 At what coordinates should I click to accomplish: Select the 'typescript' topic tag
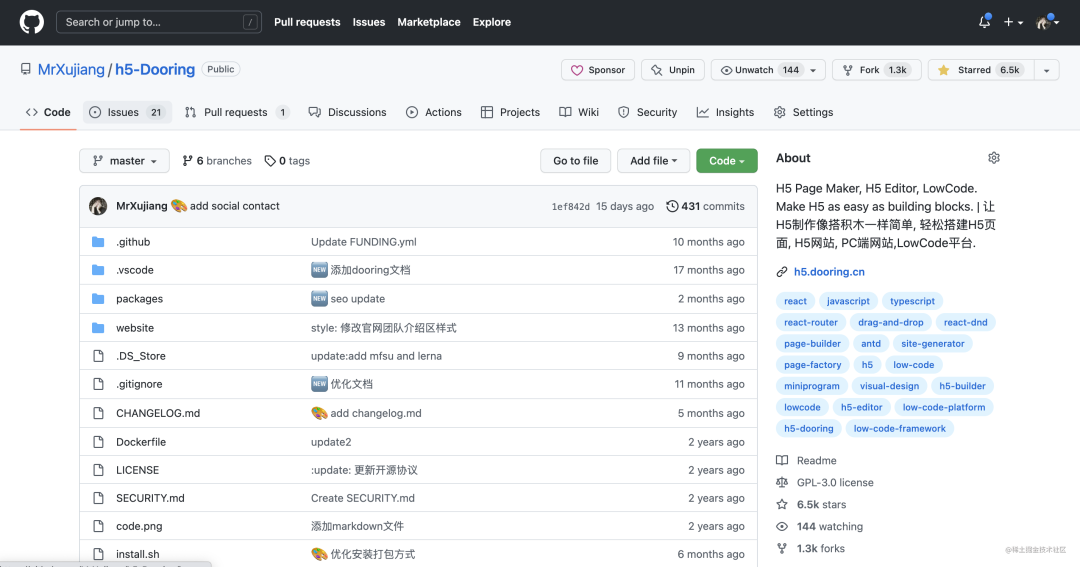pyautogui.click(x=912, y=301)
